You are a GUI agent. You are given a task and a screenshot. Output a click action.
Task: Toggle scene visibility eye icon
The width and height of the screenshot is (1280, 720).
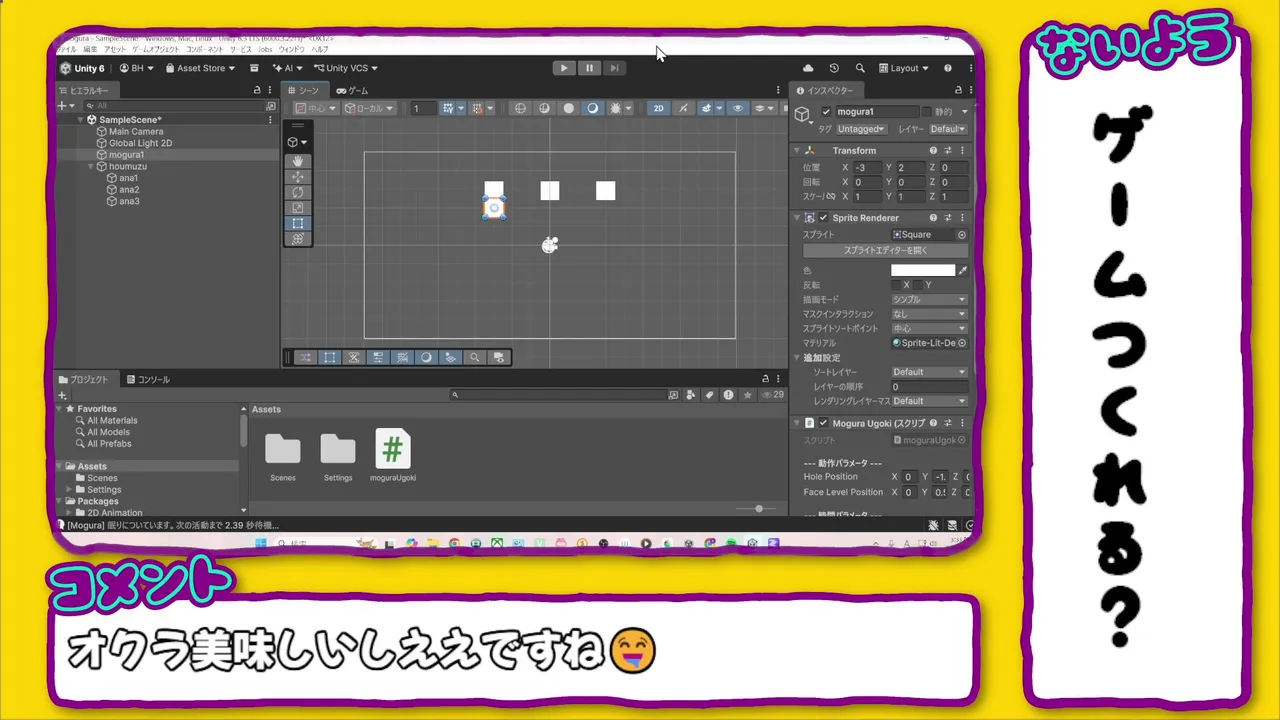[738, 108]
